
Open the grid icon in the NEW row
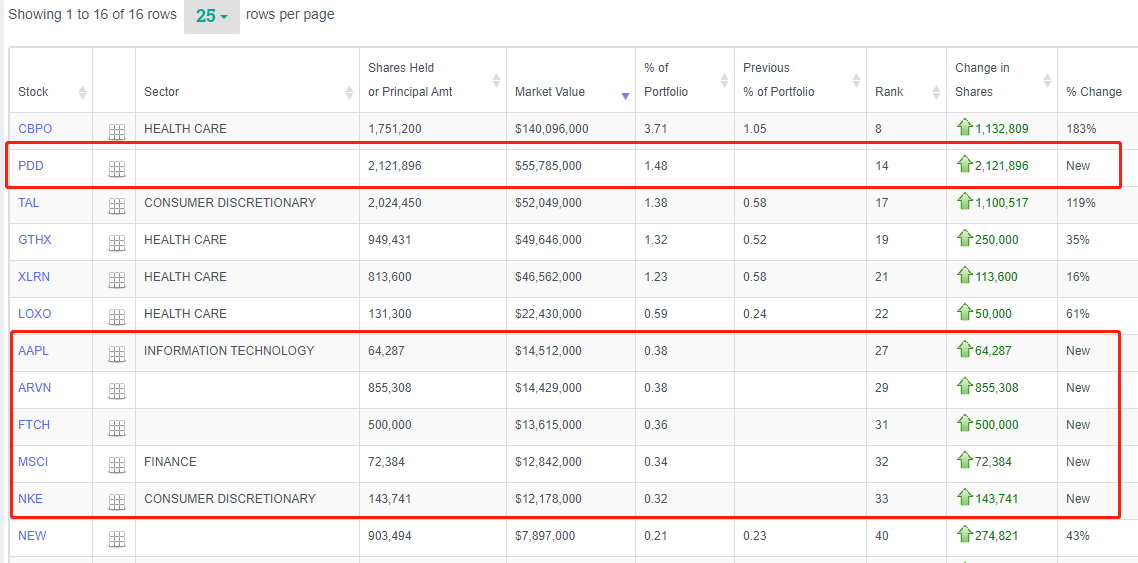tap(117, 539)
